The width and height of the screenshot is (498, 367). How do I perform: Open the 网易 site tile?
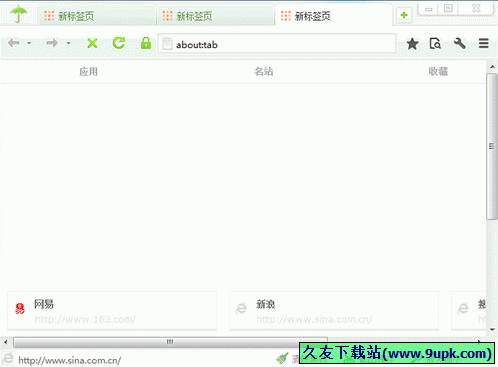(x=112, y=311)
